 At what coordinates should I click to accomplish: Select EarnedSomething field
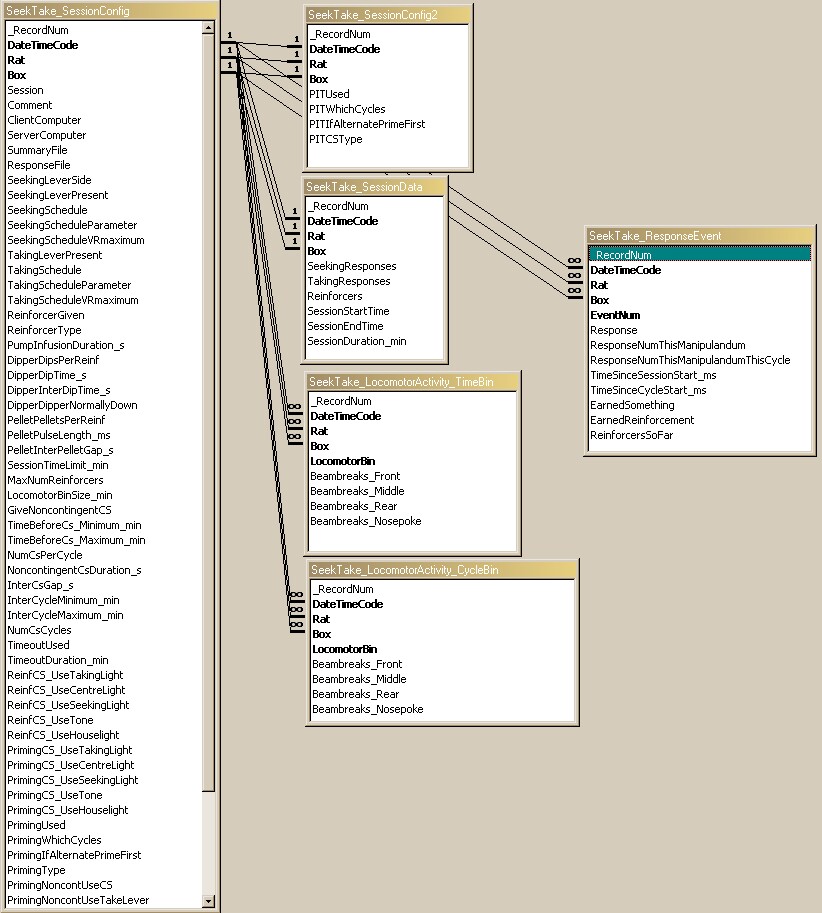(x=632, y=405)
